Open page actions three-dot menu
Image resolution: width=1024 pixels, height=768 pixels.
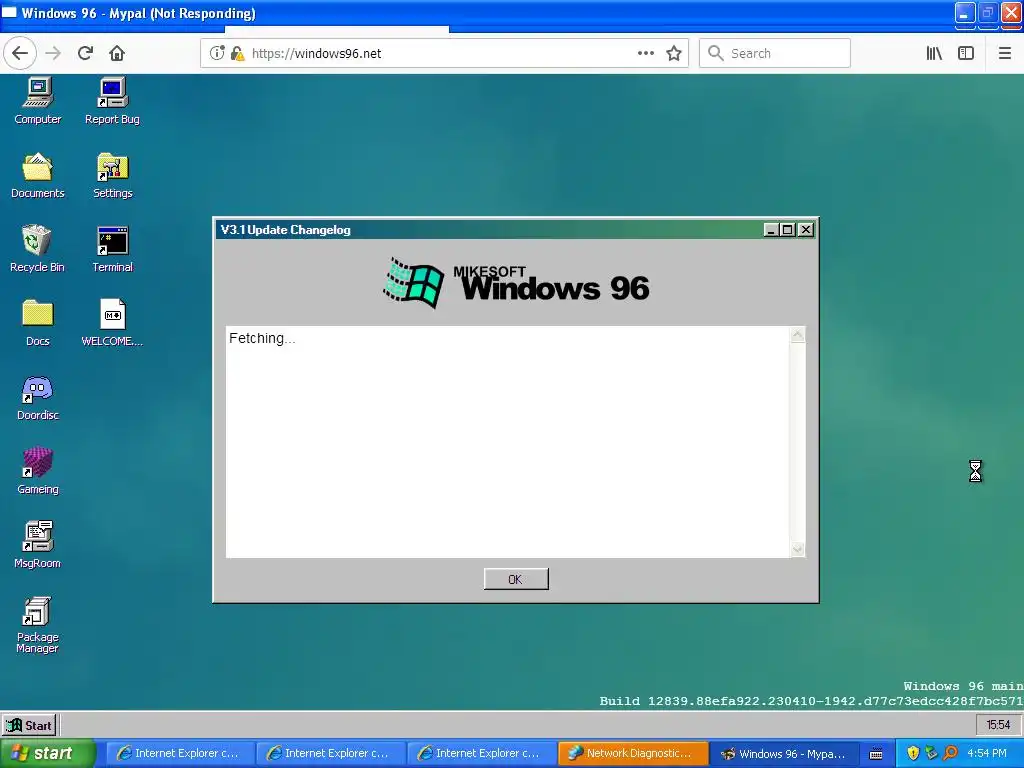click(x=645, y=53)
